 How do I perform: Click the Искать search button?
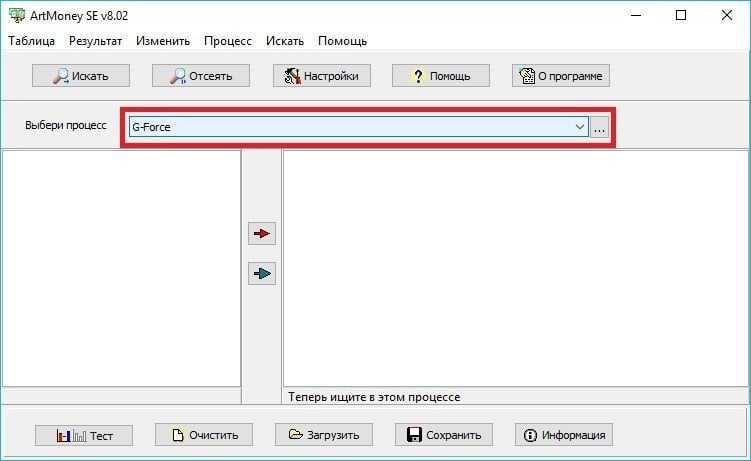pos(81,76)
